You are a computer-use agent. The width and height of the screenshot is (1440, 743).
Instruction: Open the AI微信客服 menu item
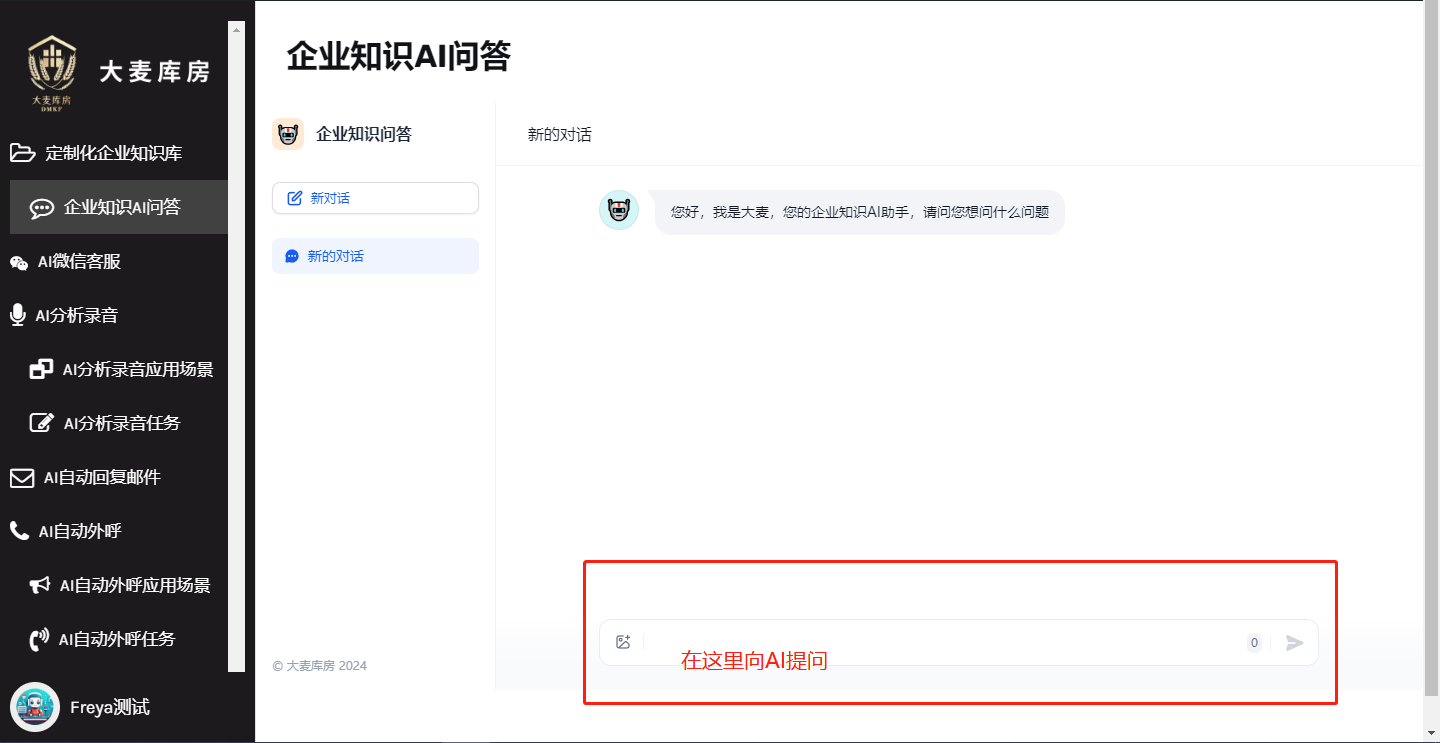click(114, 261)
